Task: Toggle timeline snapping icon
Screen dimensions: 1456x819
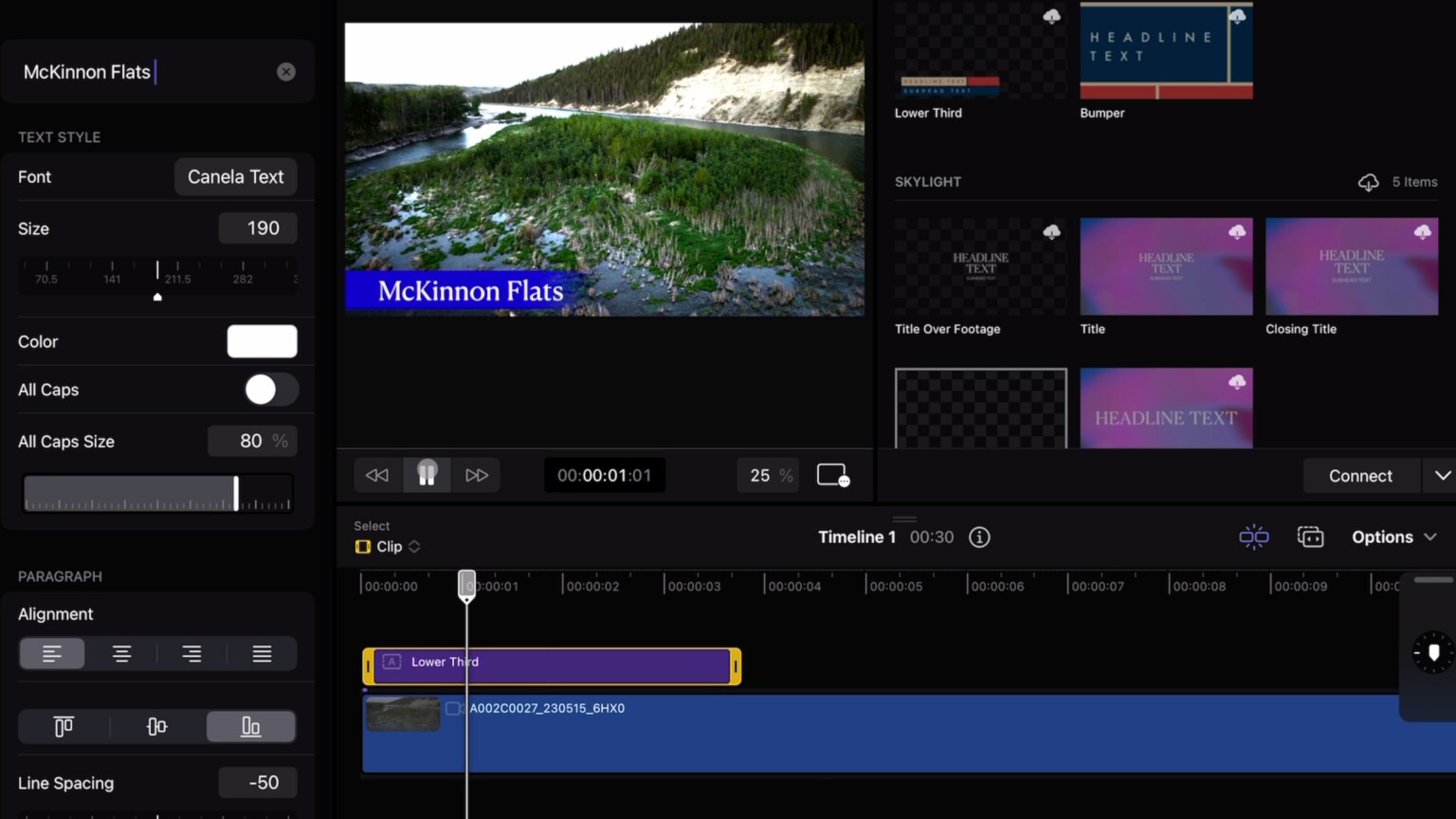Action: [x=1254, y=537]
